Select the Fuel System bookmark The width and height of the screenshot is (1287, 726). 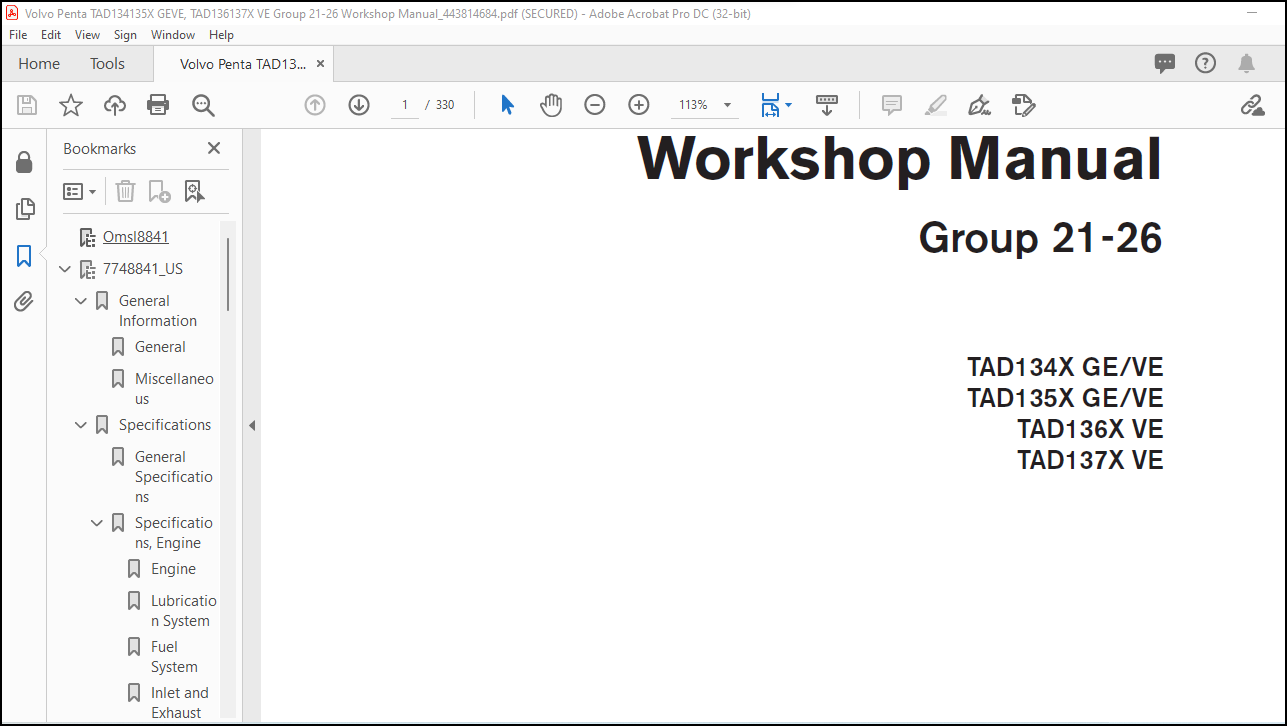tap(174, 657)
